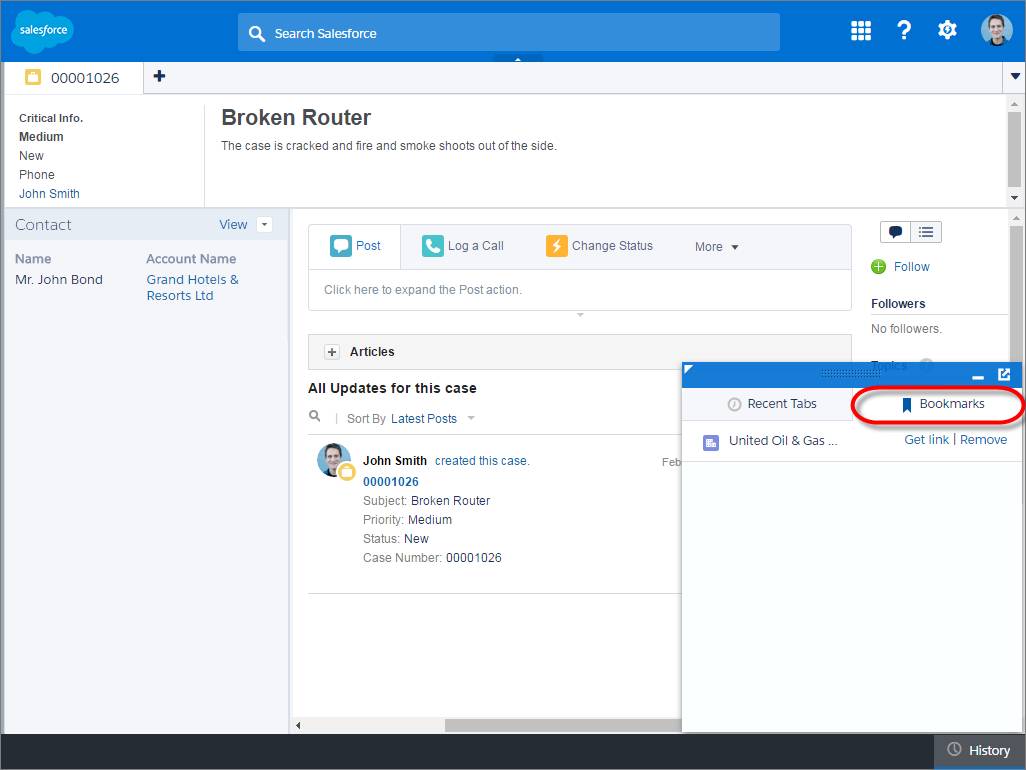This screenshot has width=1026, height=770.
Task: Click the United Oil & Gas account icon
Action: [711, 443]
